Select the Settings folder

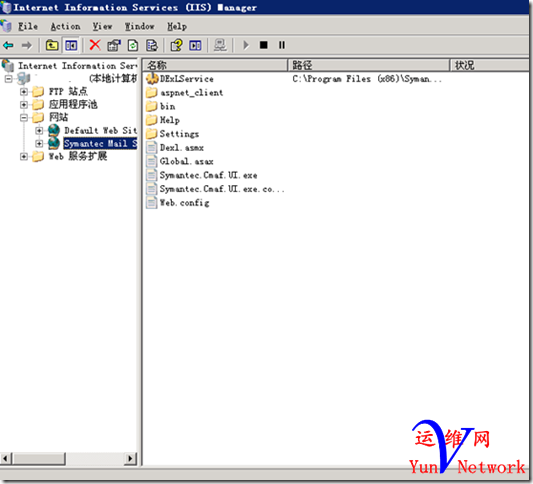click(179, 134)
